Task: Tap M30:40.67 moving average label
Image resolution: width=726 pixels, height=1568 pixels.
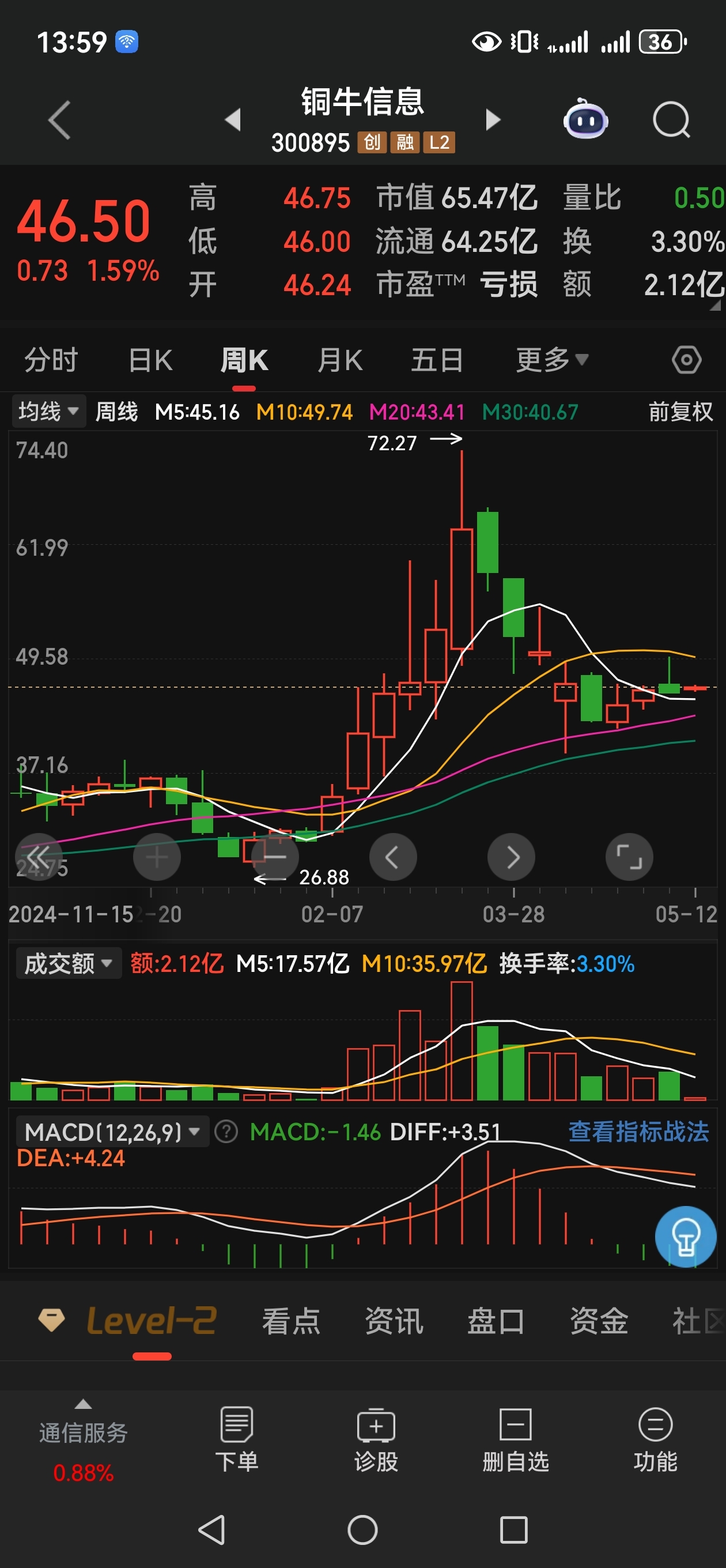Action: 530,412
